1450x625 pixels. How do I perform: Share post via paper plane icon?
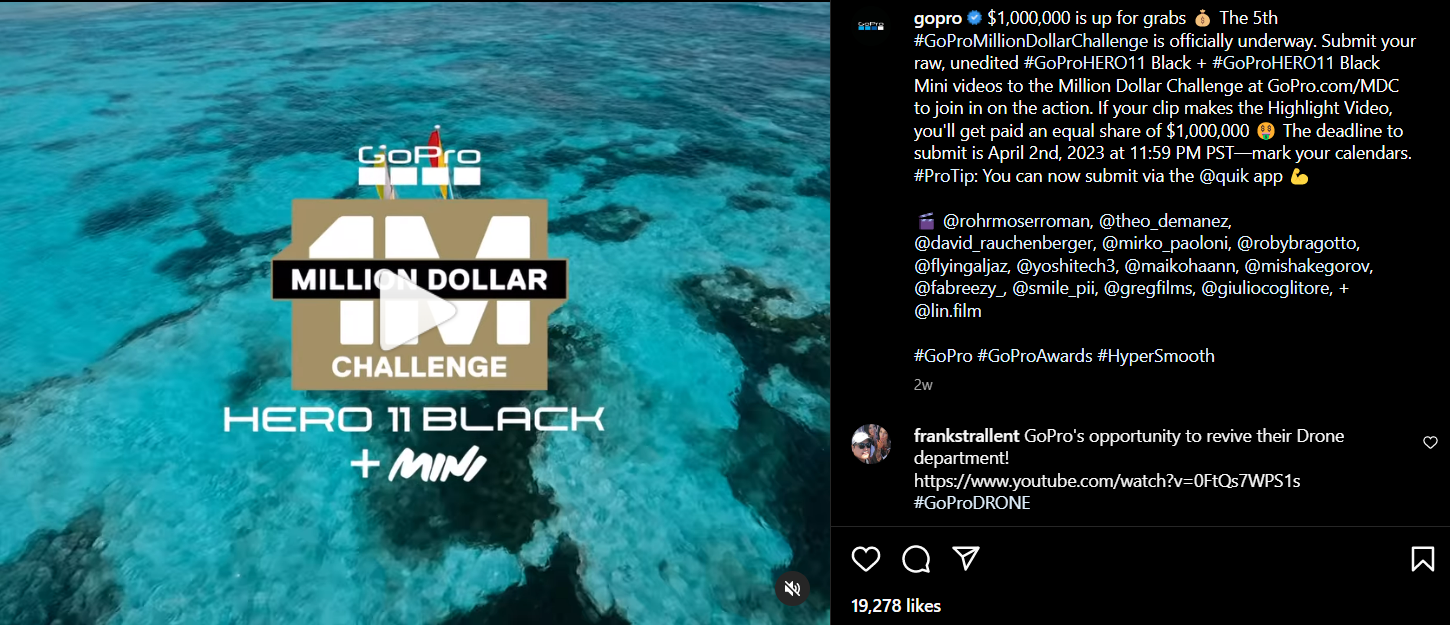tap(966, 559)
